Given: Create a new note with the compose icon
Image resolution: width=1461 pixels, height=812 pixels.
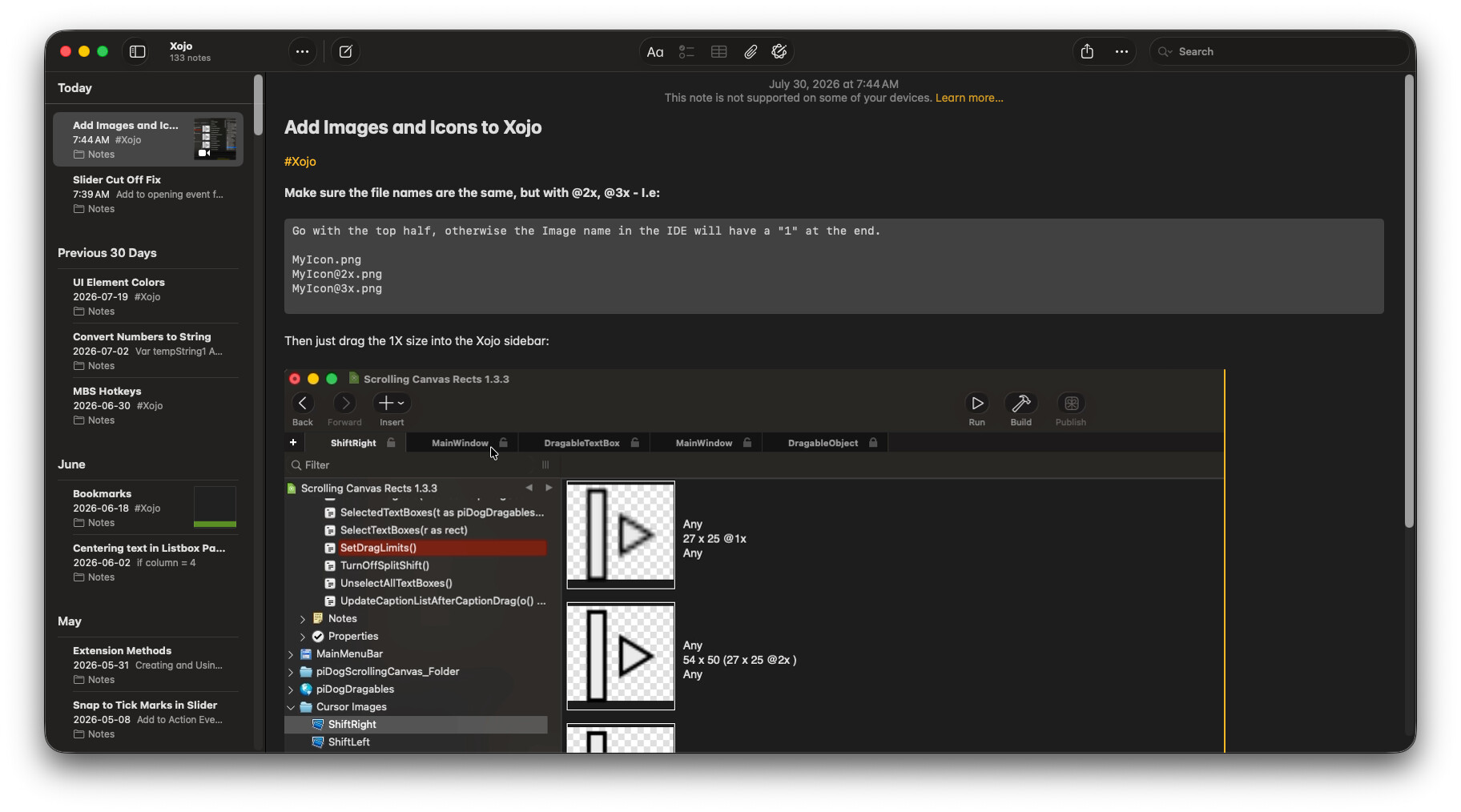Looking at the screenshot, I should [345, 51].
